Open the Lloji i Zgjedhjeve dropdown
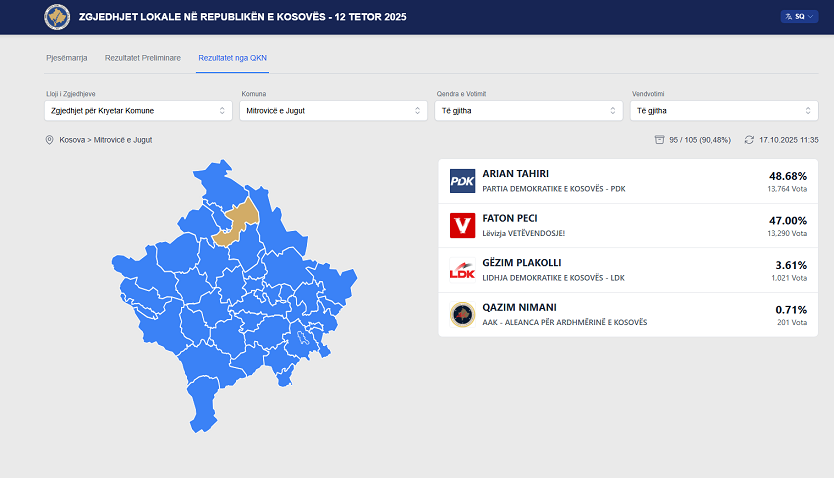834x478 pixels. [138, 110]
